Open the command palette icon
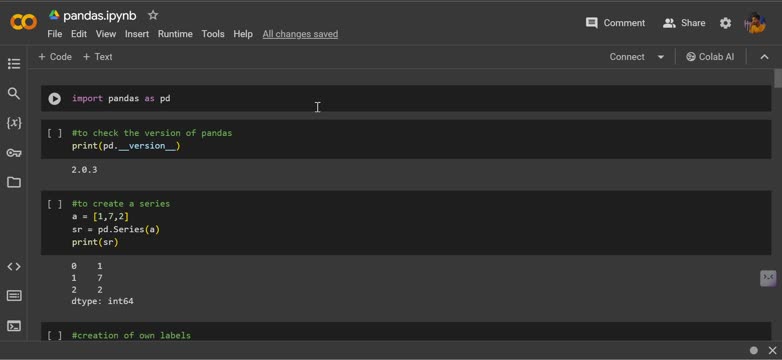The width and height of the screenshot is (782, 360). tap(14, 296)
